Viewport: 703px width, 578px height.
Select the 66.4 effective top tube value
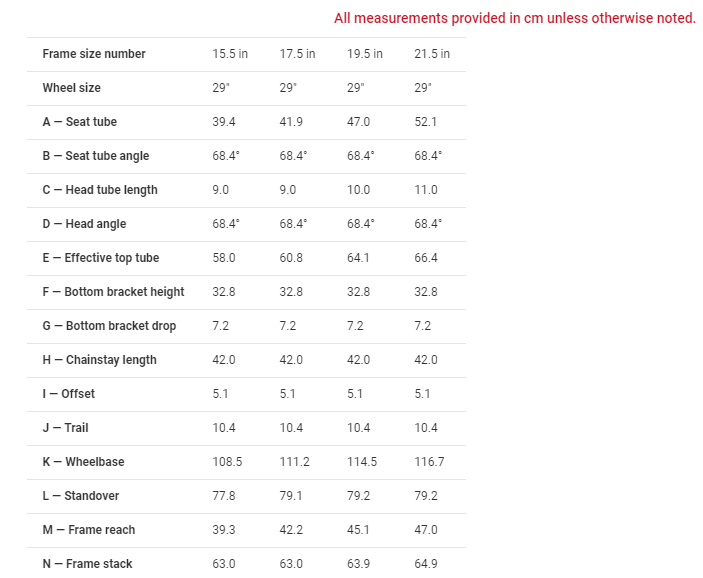pyautogui.click(x=426, y=258)
